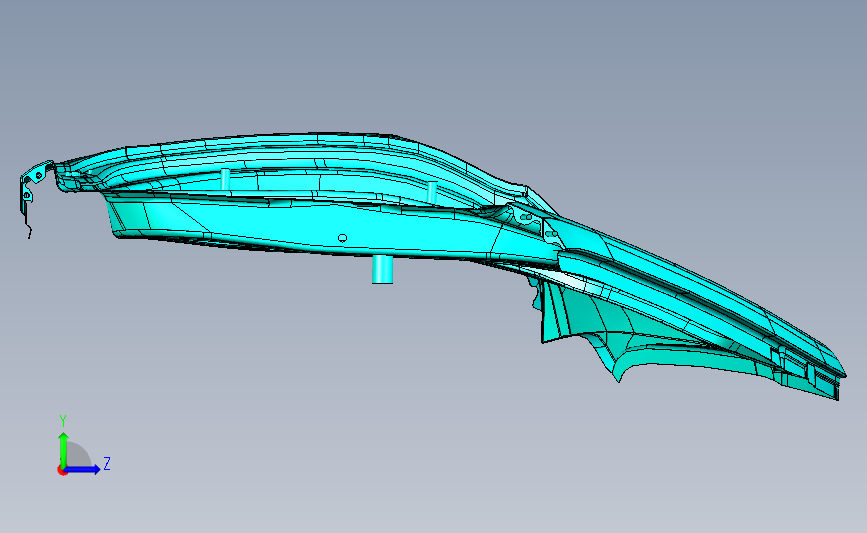Click the 'Y' axis label text
The image size is (867, 533).
[x=63, y=421]
